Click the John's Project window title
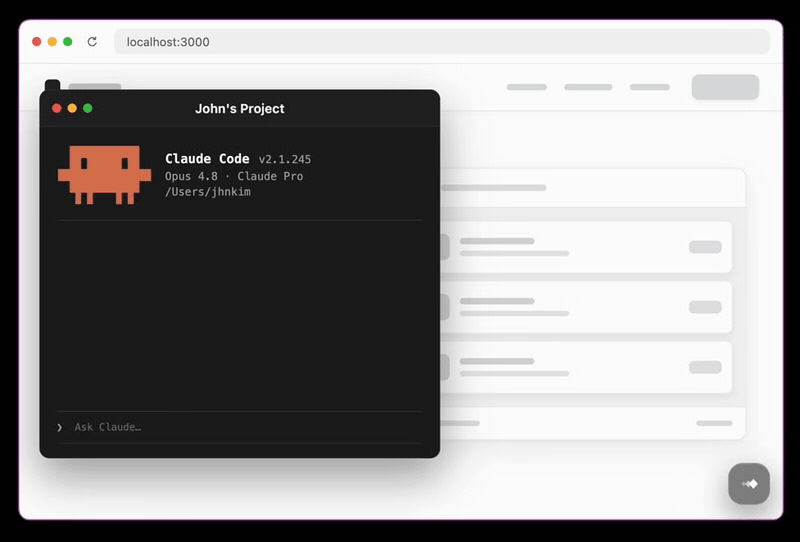800x542 pixels. click(240, 109)
